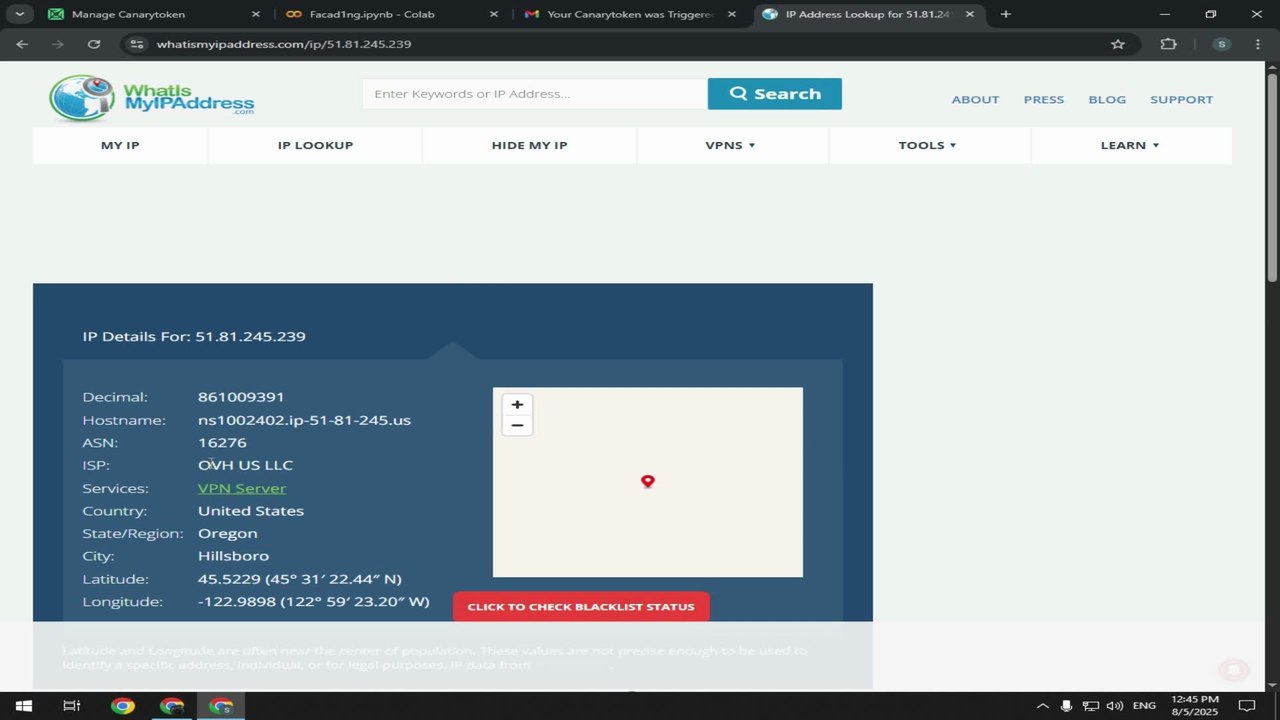The height and width of the screenshot is (720, 1280).
Task: Close the Manage Canarytoken tab
Action: [255, 14]
